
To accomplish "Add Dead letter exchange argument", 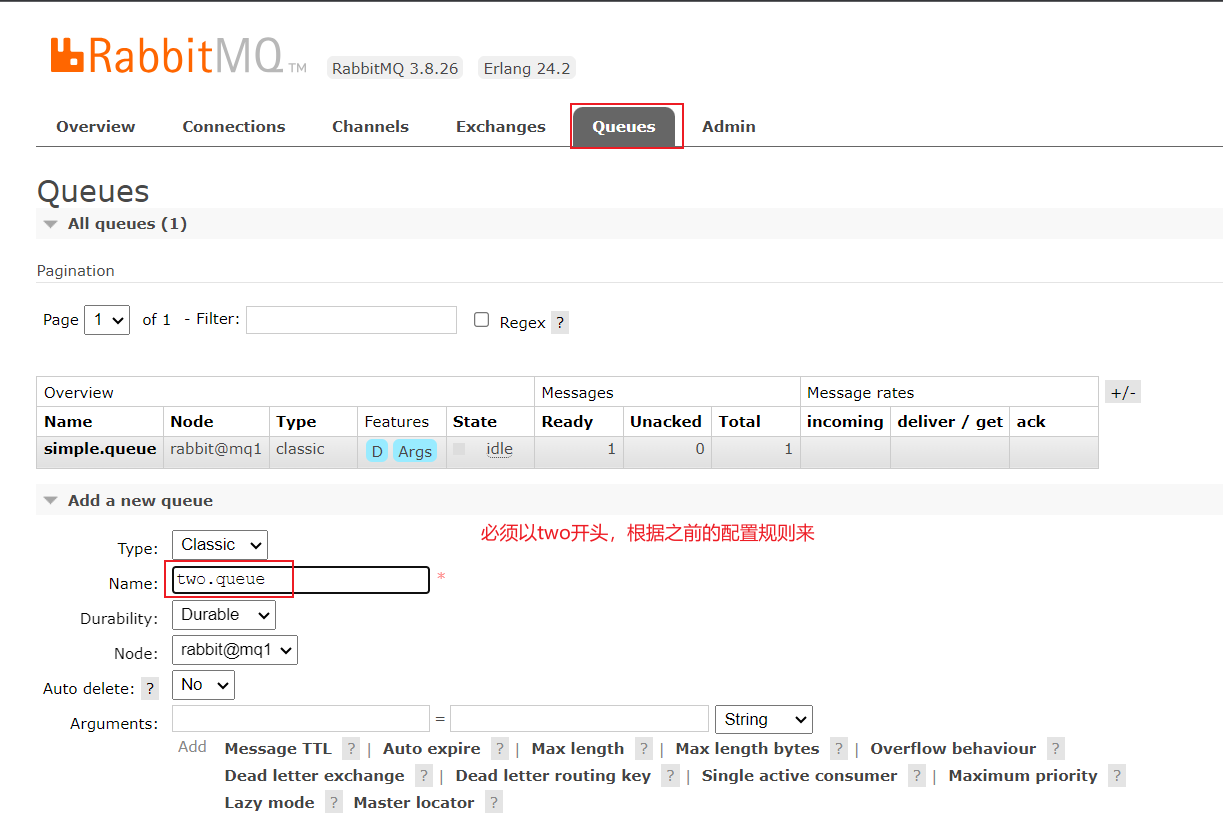I will point(315,776).
